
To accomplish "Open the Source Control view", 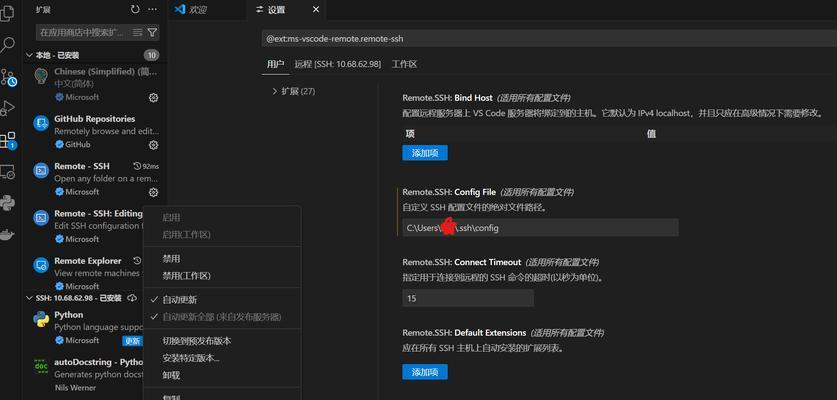I will click(x=8, y=77).
